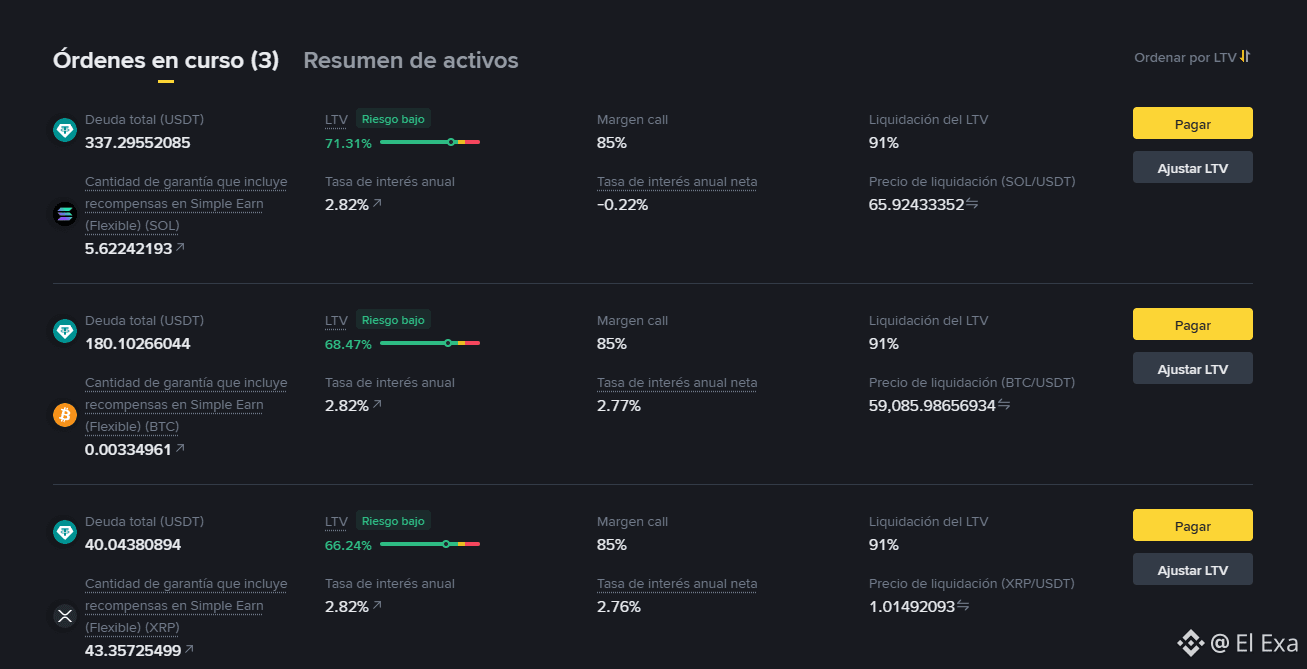Click the Bitcoin collateral coin icon
This screenshot has height=669, width=1307.
[65, 415]
